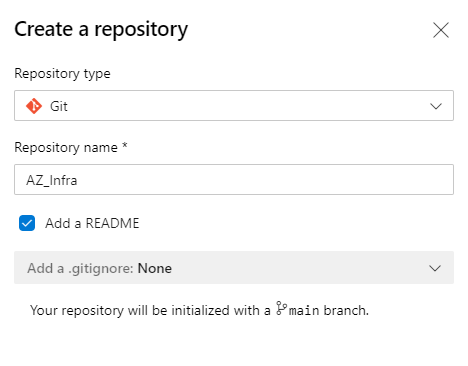This screenshot has width=468, height=366.
Task: Close the Create a repository dialog
Action: (441, 30)
